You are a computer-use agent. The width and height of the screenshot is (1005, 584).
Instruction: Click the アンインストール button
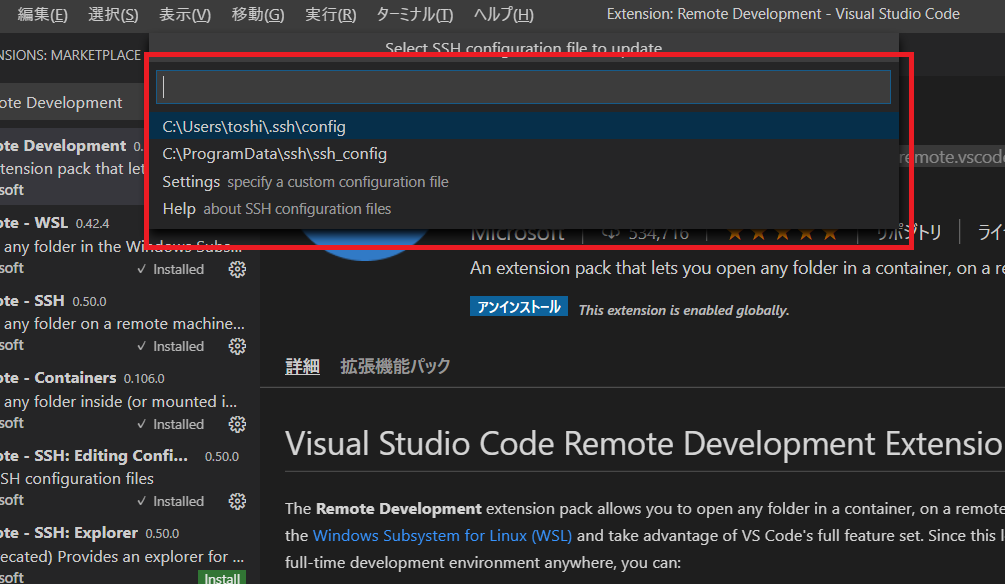coord(519,306)
